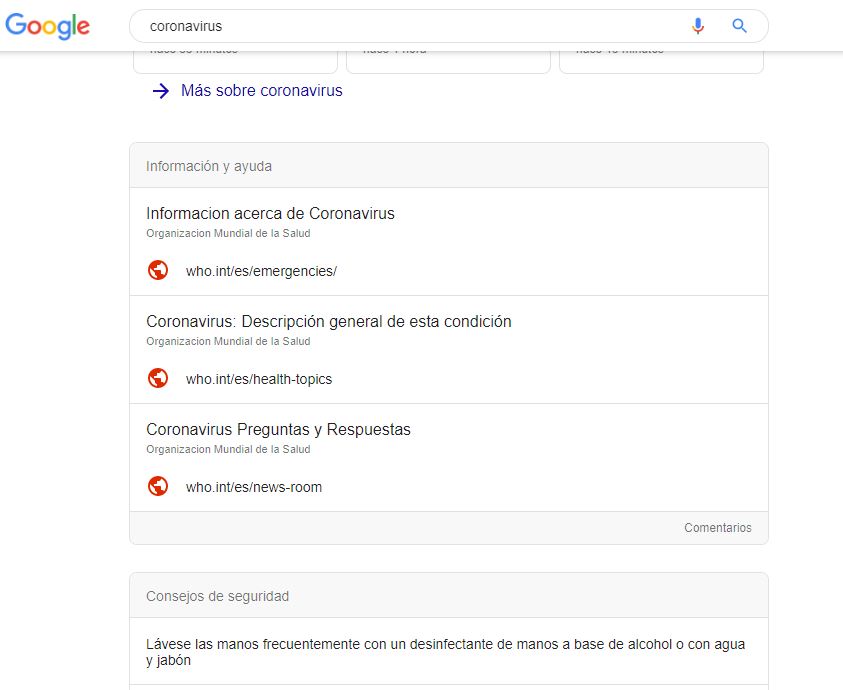Click the who.int/es/news-room URL text
Screen dimensions: 843x690
(254, 487)
